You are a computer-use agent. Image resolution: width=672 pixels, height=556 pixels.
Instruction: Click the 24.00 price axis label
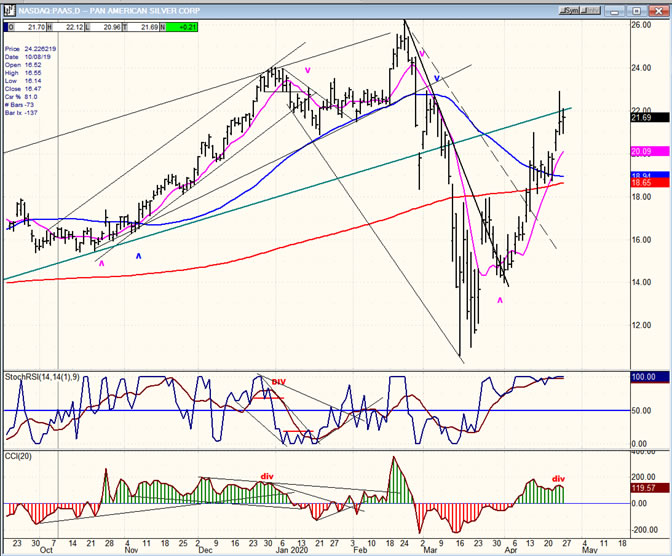(x=642, y=68)
